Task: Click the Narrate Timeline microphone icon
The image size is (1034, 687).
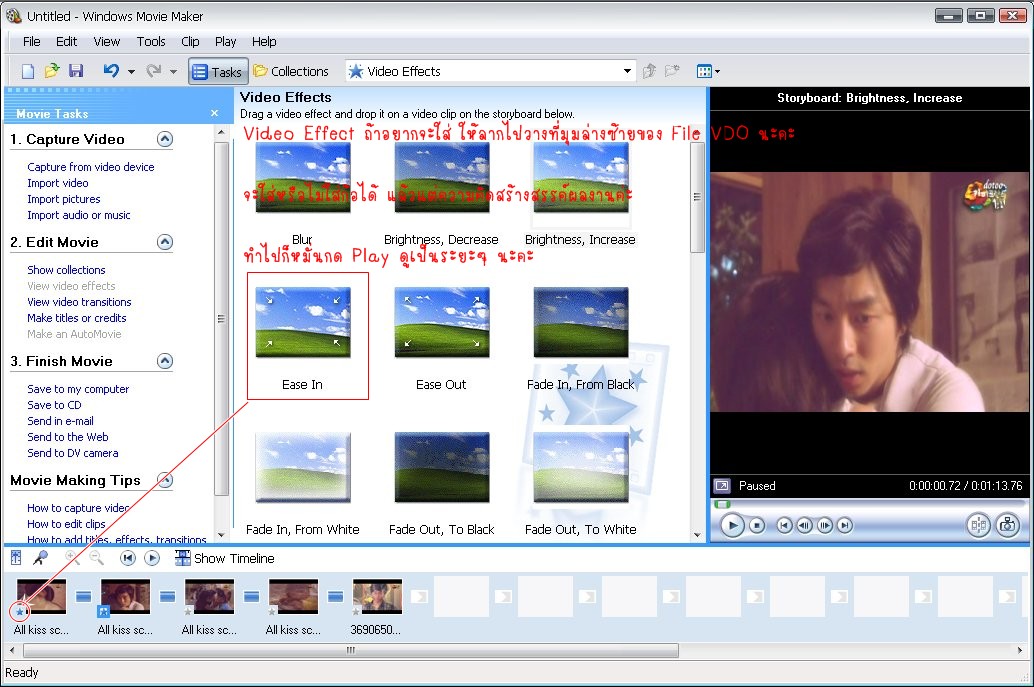Action: (x=40, y=558)
